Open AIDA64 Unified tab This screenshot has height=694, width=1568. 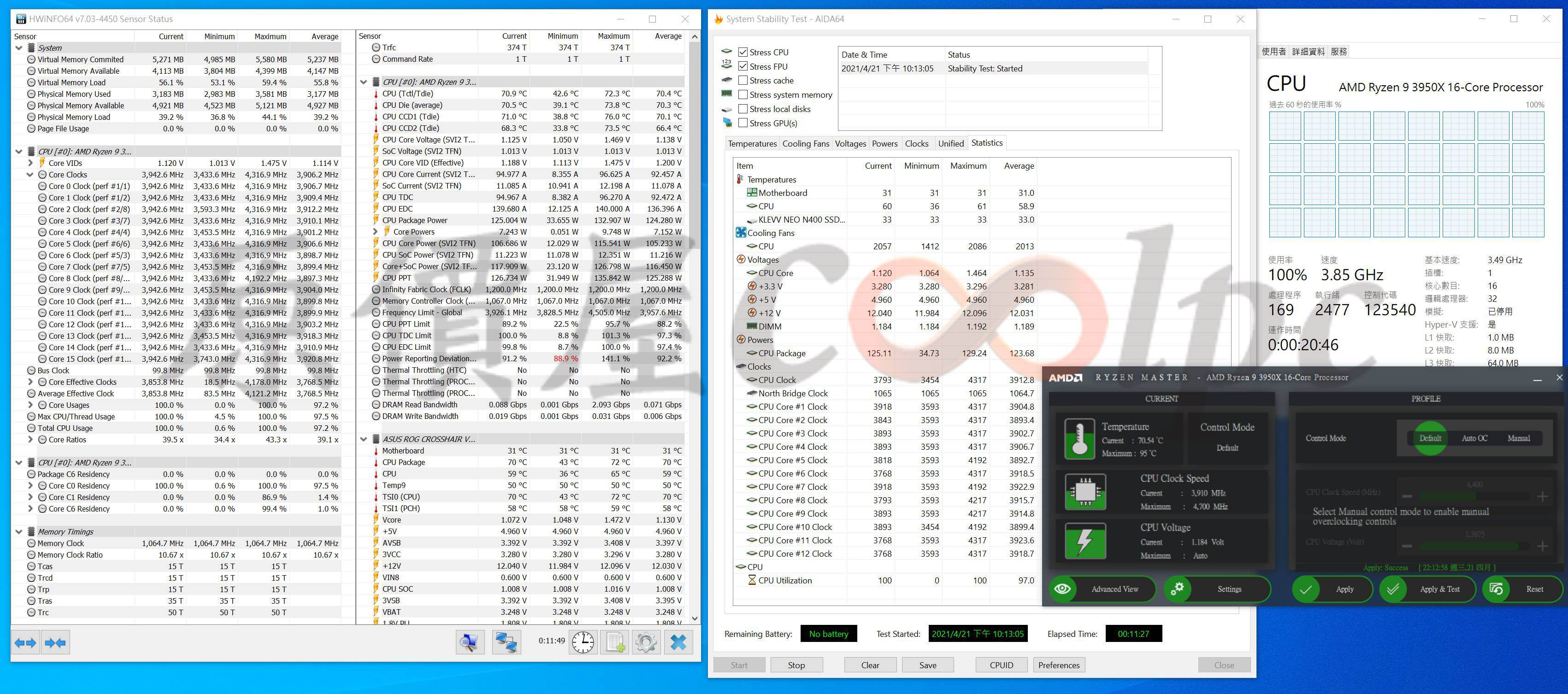point(950,144)
